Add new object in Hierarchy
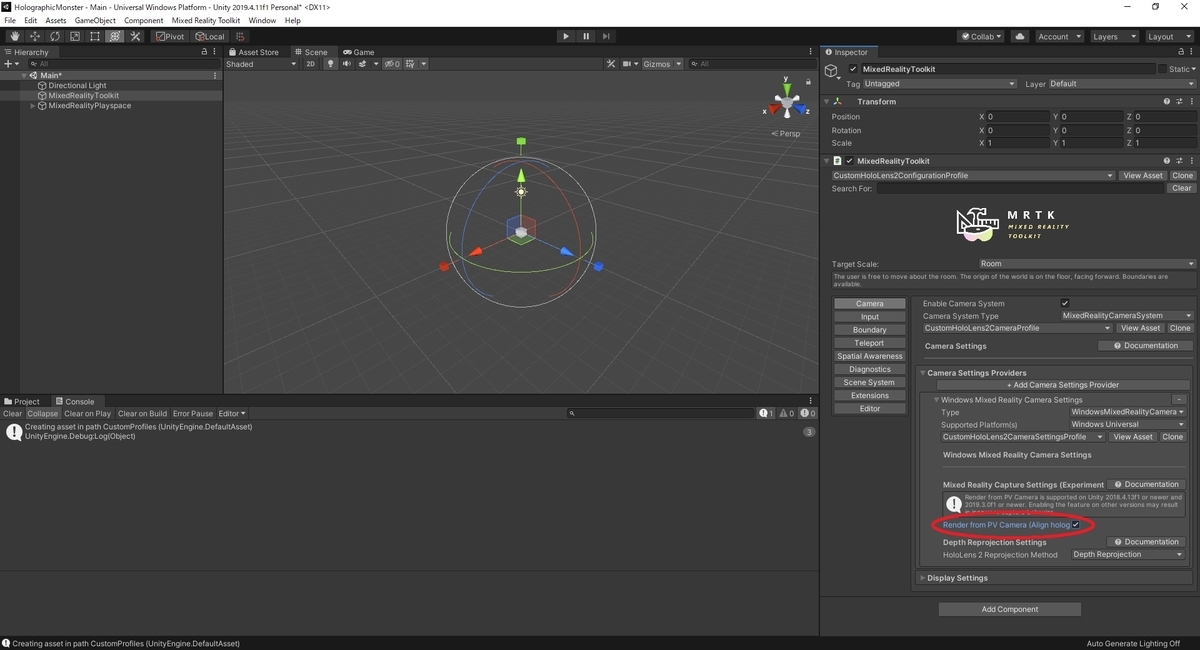Viewport: 1200px width, 650px height. tap(12, 64)
